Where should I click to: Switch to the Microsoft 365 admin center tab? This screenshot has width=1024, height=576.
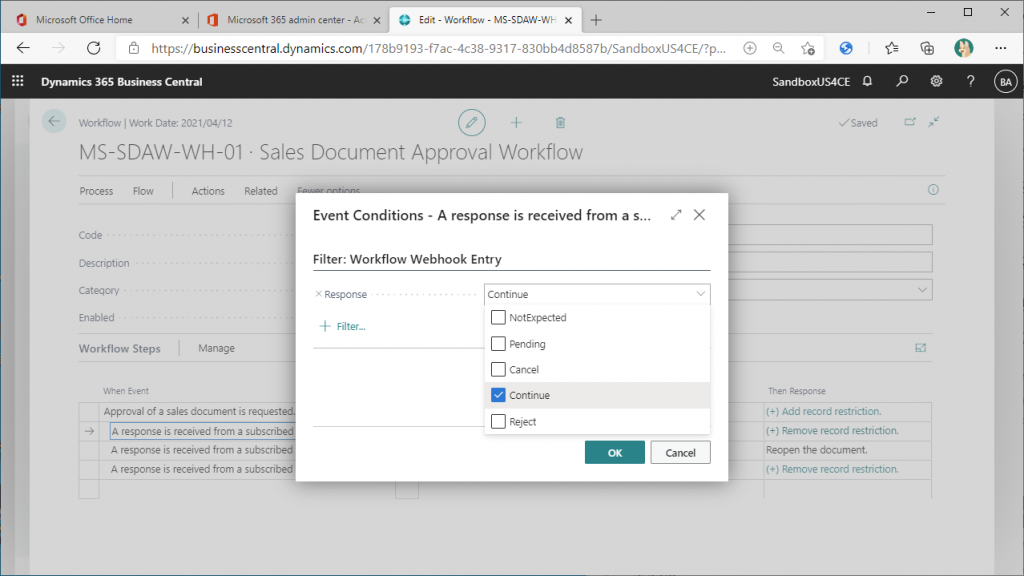[x=296, y=20]
